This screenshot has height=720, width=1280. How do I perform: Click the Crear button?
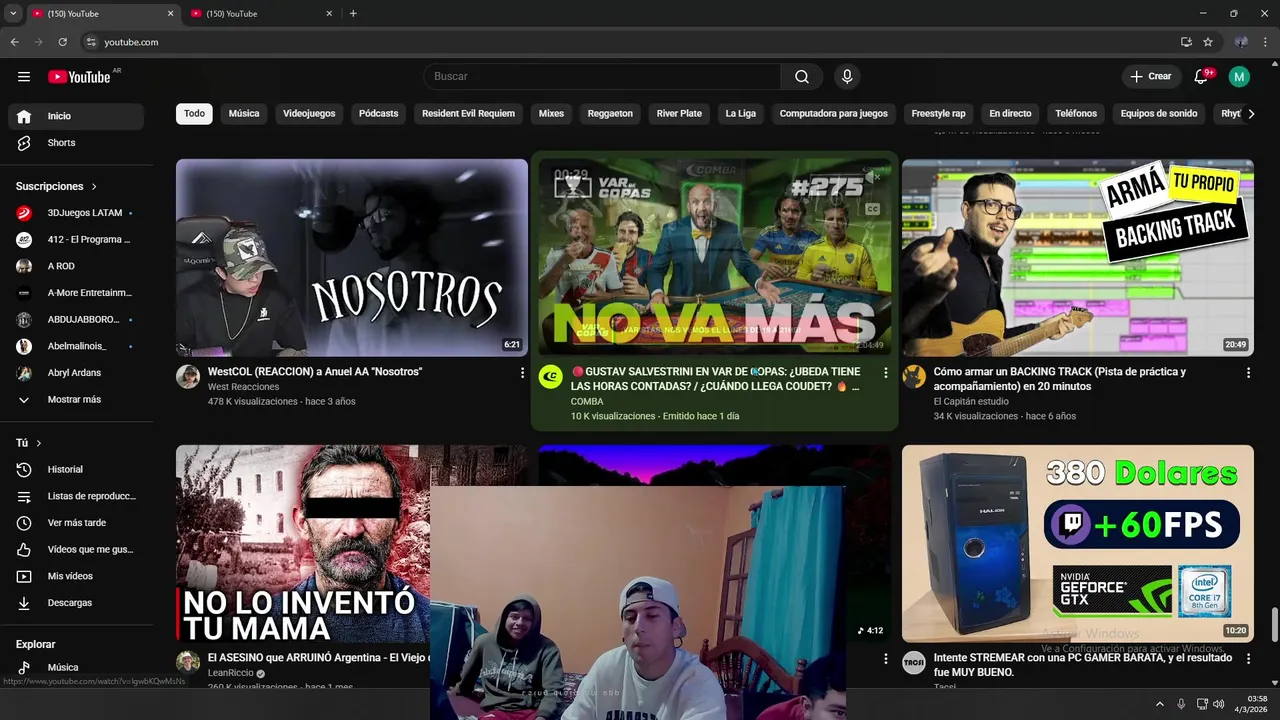click(1151, 77)
